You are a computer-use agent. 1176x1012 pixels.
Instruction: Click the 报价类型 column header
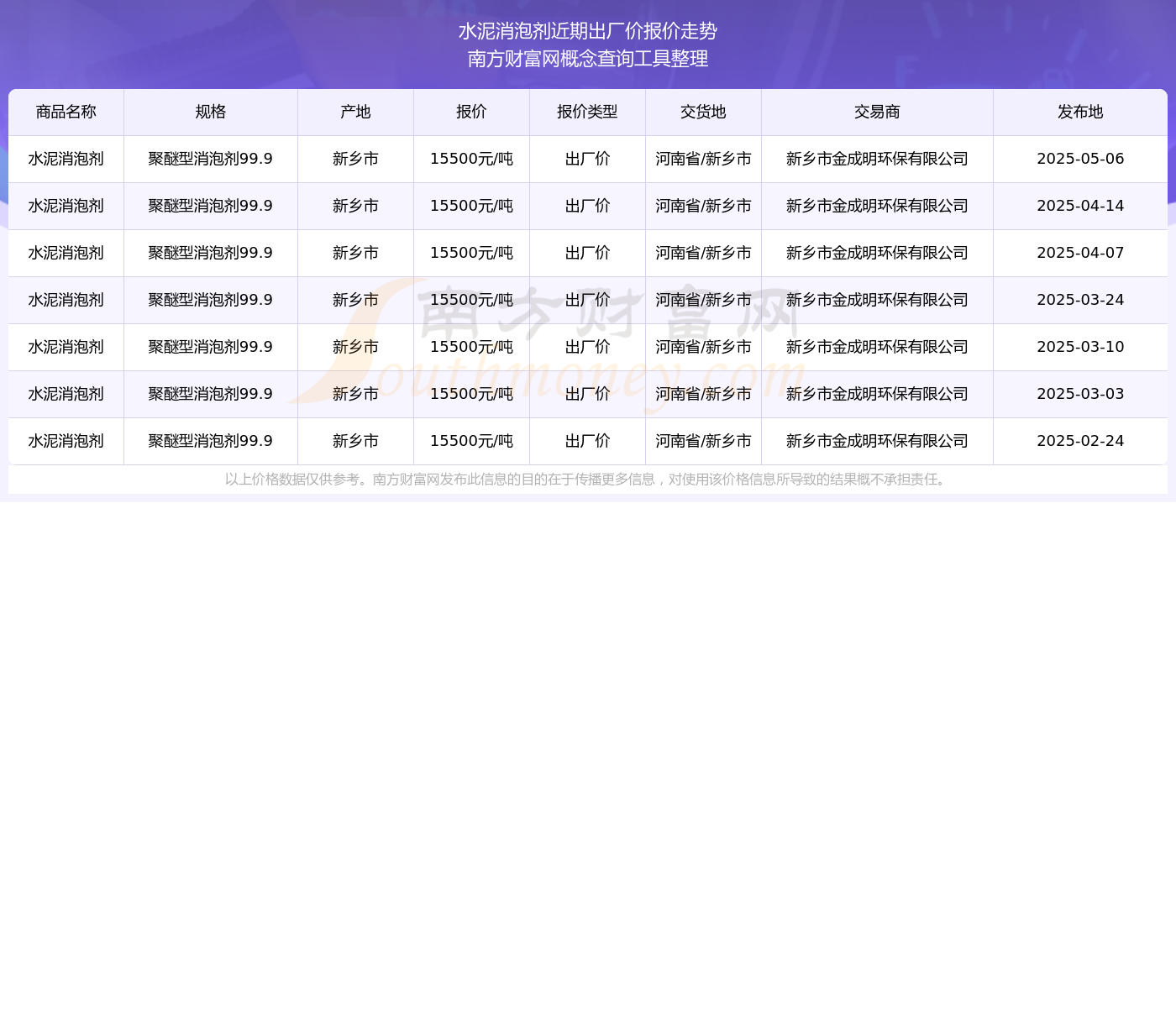point(587,112)
